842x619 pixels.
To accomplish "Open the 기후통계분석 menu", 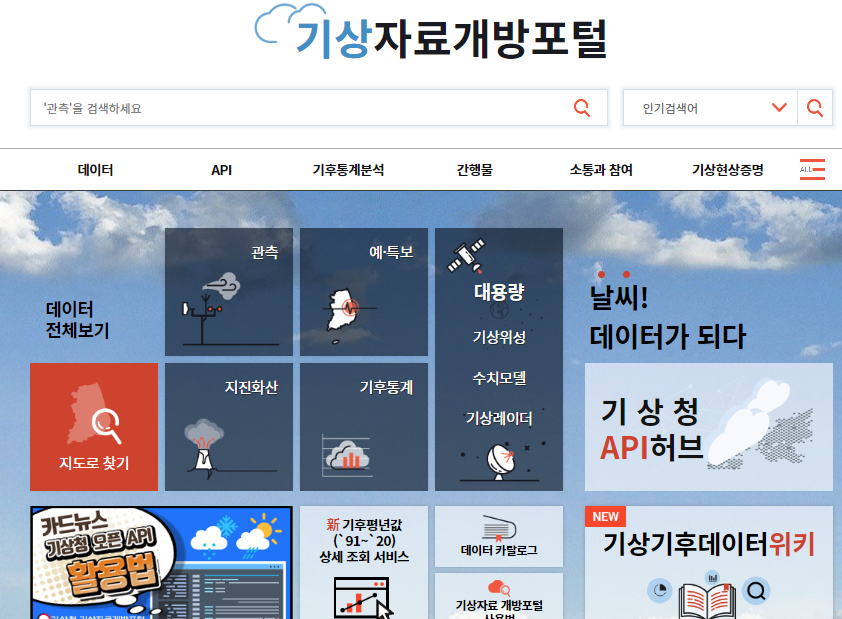I will point(348,170).
